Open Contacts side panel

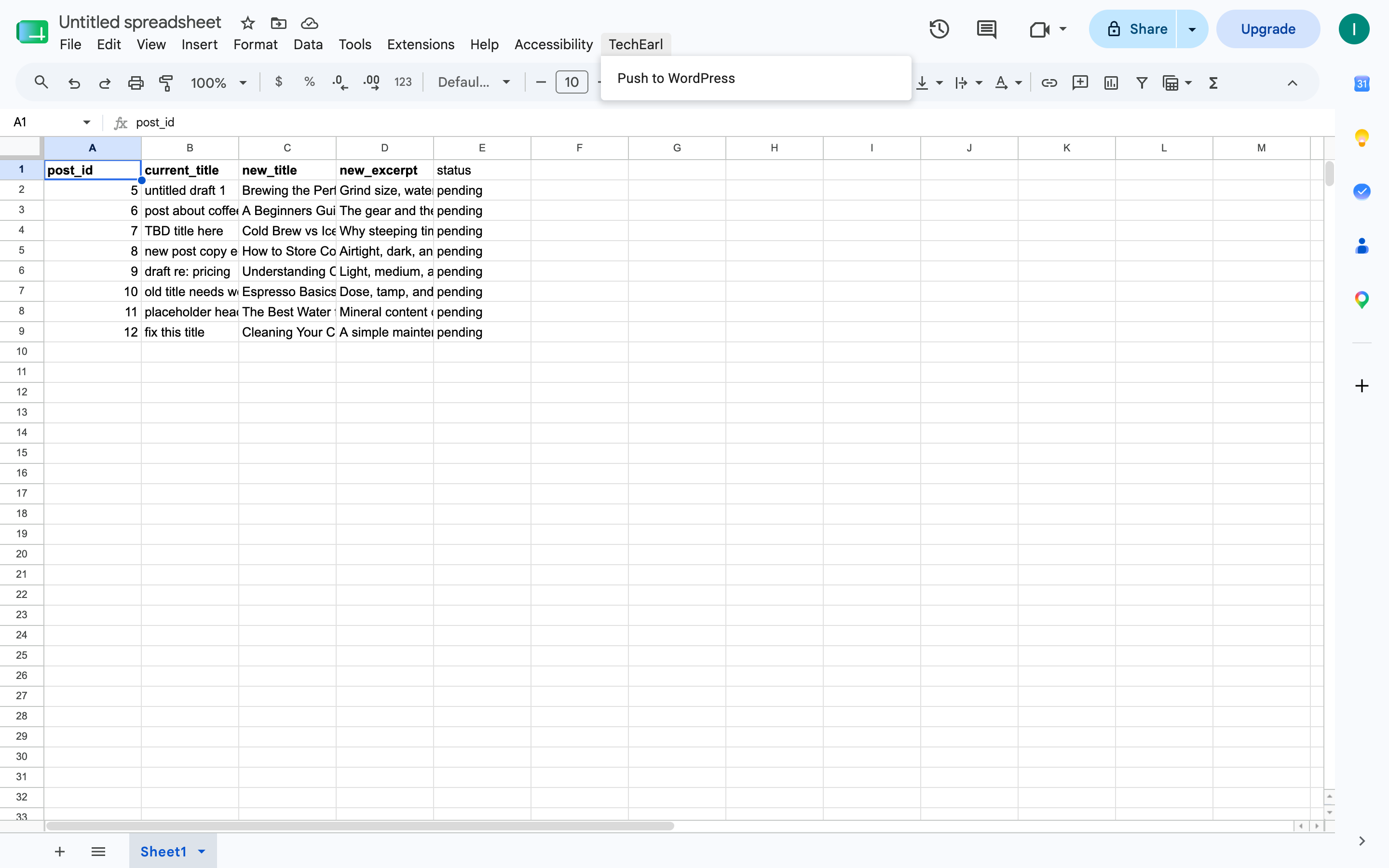pyautogui.click(x=1362, y=246)
